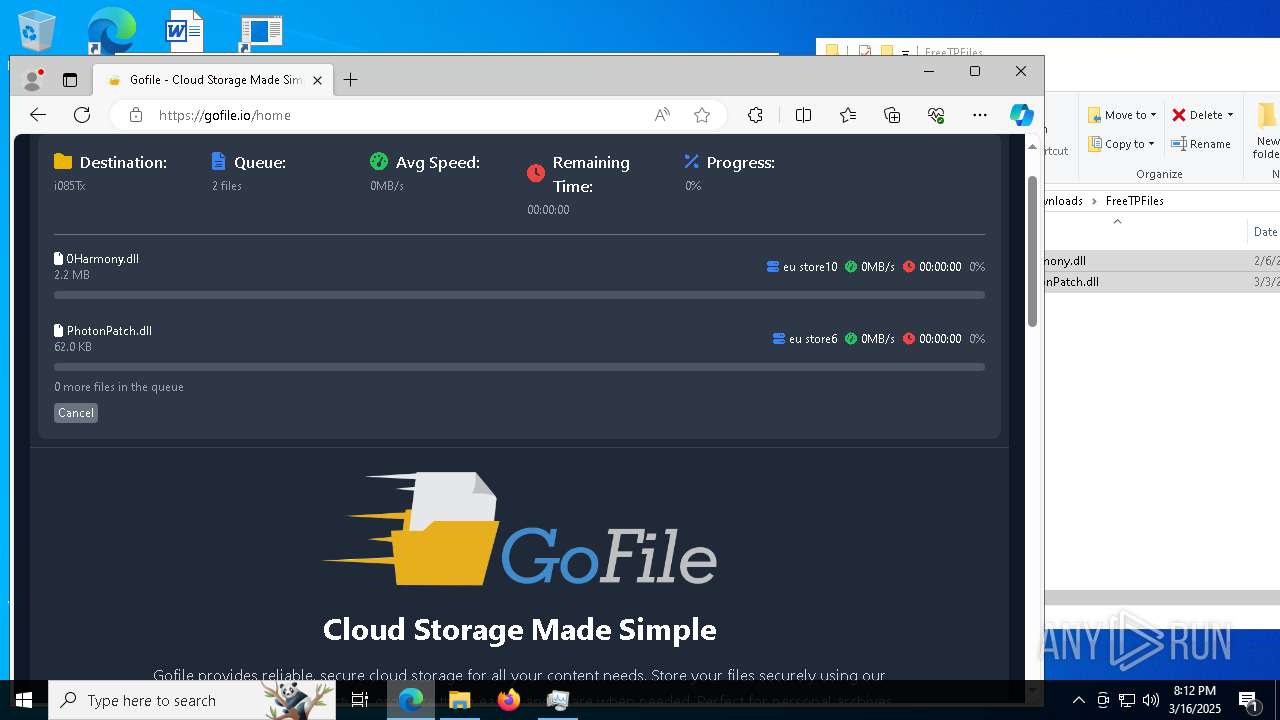The width and height of the screenshot is (1280, 720).
Task: Click the Gofile tab title
Action: 216,80
